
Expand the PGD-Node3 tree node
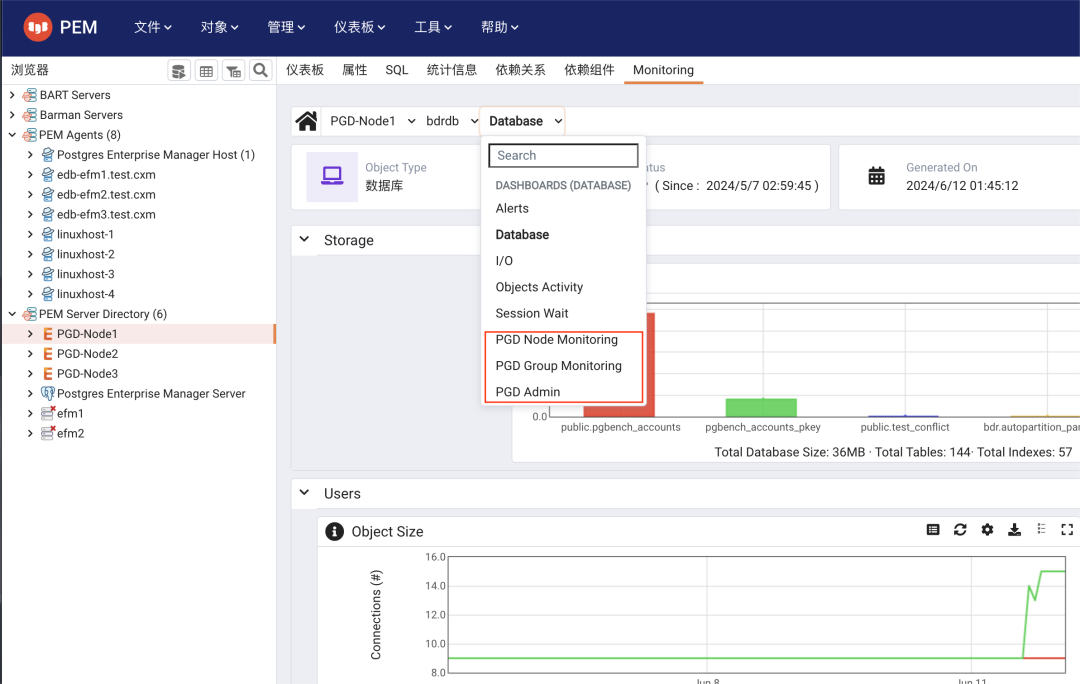pyautogui.click(x=30, y=373)
